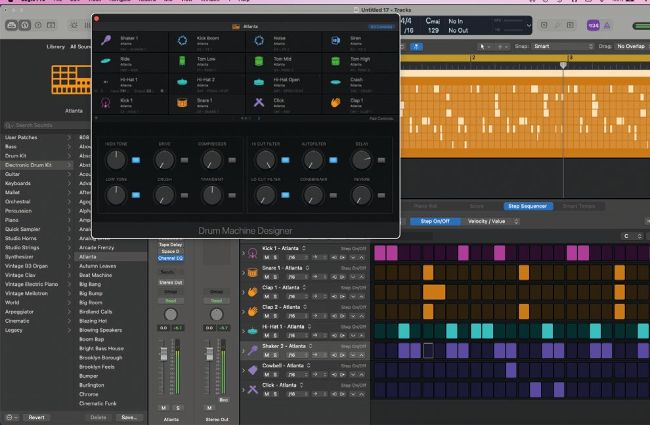Screen dimensions: 650x425
Task: Toggle the High Tone effect button
Action: [x=136, y=160]
